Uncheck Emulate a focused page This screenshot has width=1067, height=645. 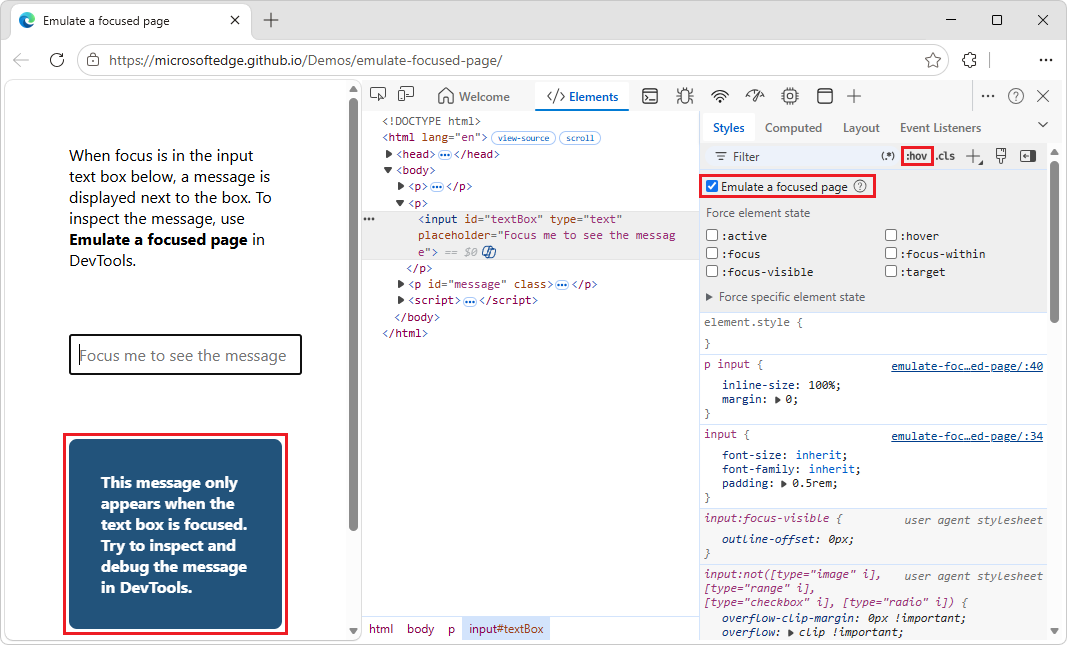click(x=712, y=186)
